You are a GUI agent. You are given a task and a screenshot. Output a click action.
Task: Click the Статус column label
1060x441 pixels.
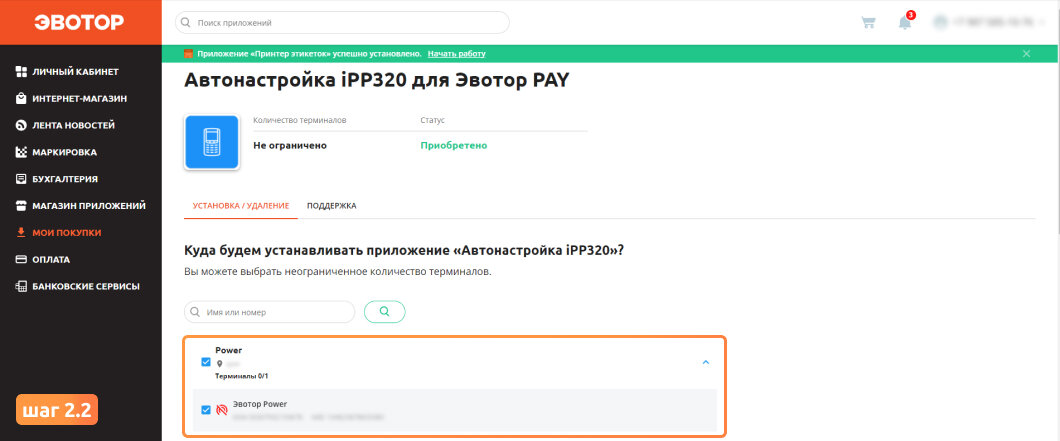point(433,120)
